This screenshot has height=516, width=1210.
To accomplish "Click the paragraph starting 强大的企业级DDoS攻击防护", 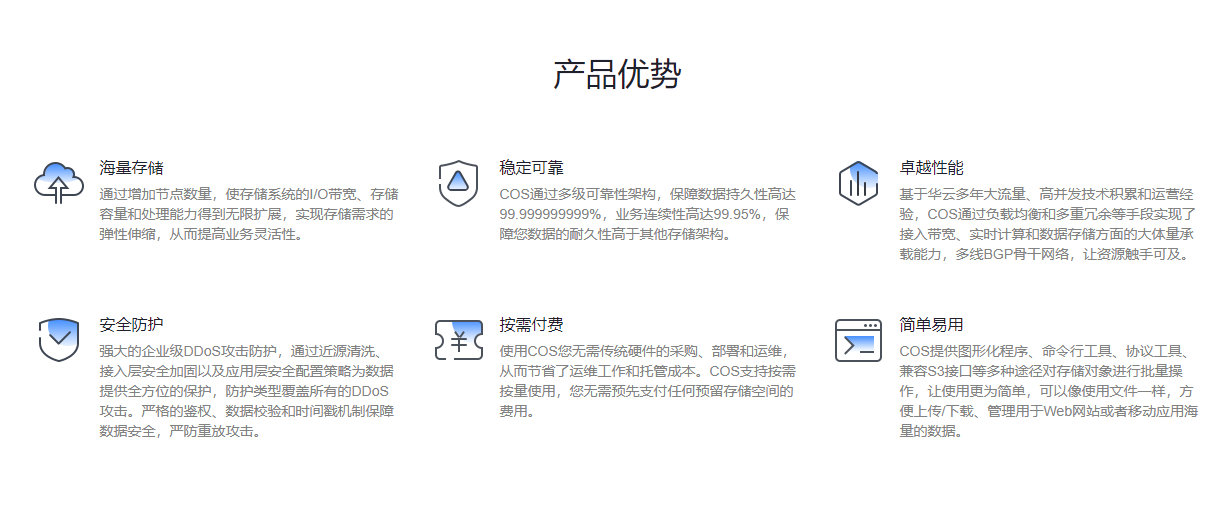I will 247,391.
